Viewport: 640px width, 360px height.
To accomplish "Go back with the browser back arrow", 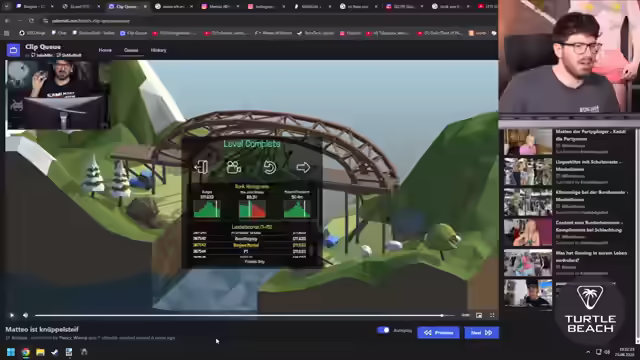I will (7, 21).
